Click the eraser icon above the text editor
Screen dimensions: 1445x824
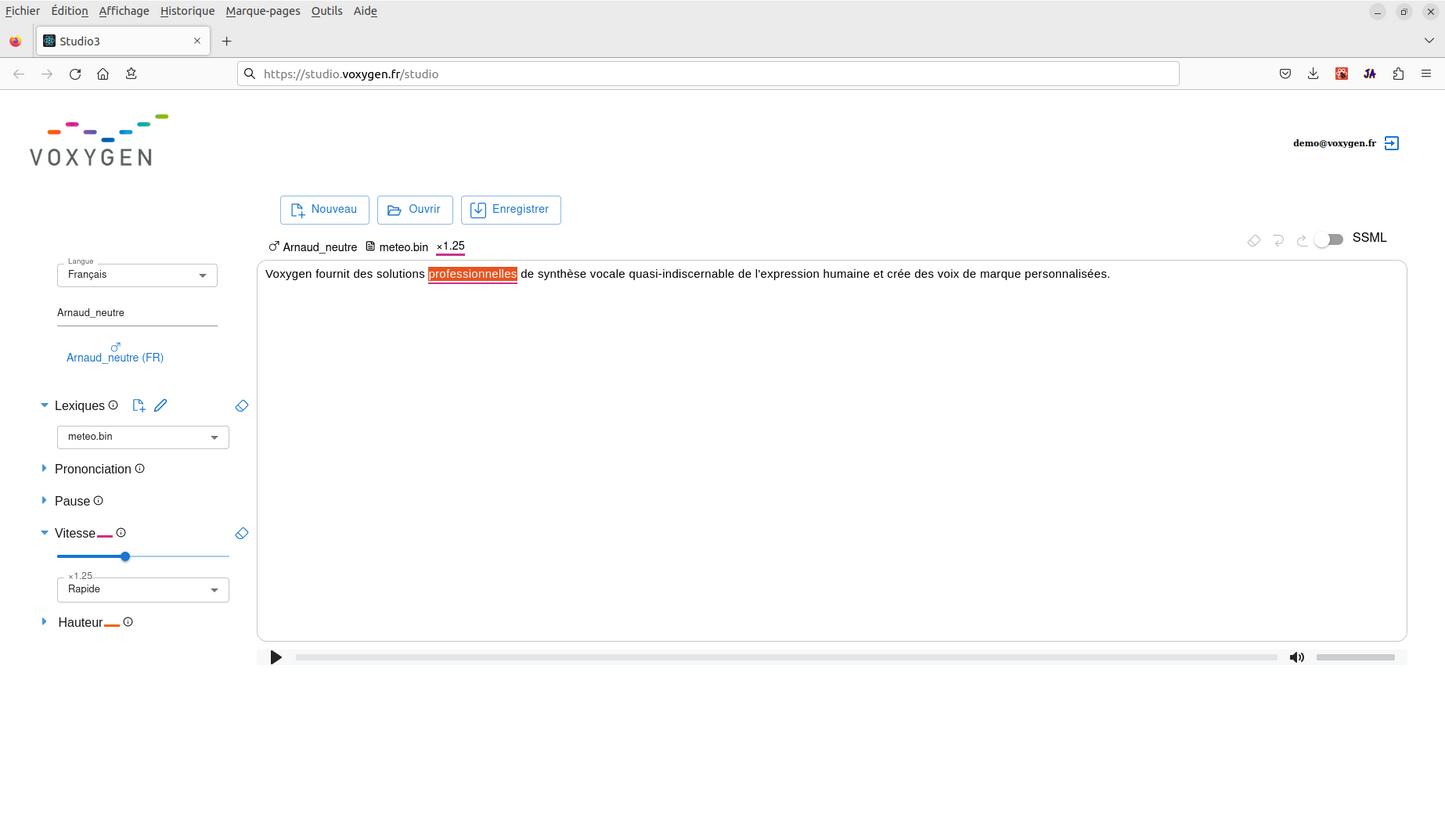tap(1254, 240)
